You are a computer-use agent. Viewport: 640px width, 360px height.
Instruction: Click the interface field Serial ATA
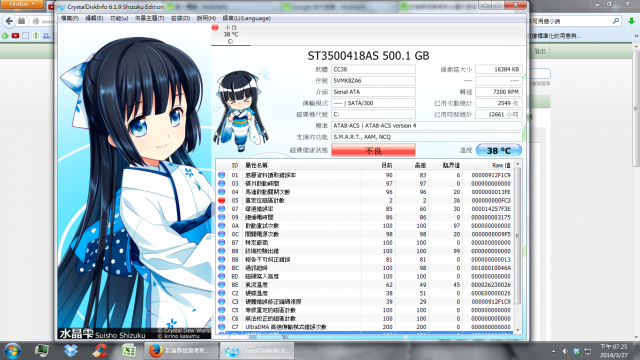coord(373,92)
